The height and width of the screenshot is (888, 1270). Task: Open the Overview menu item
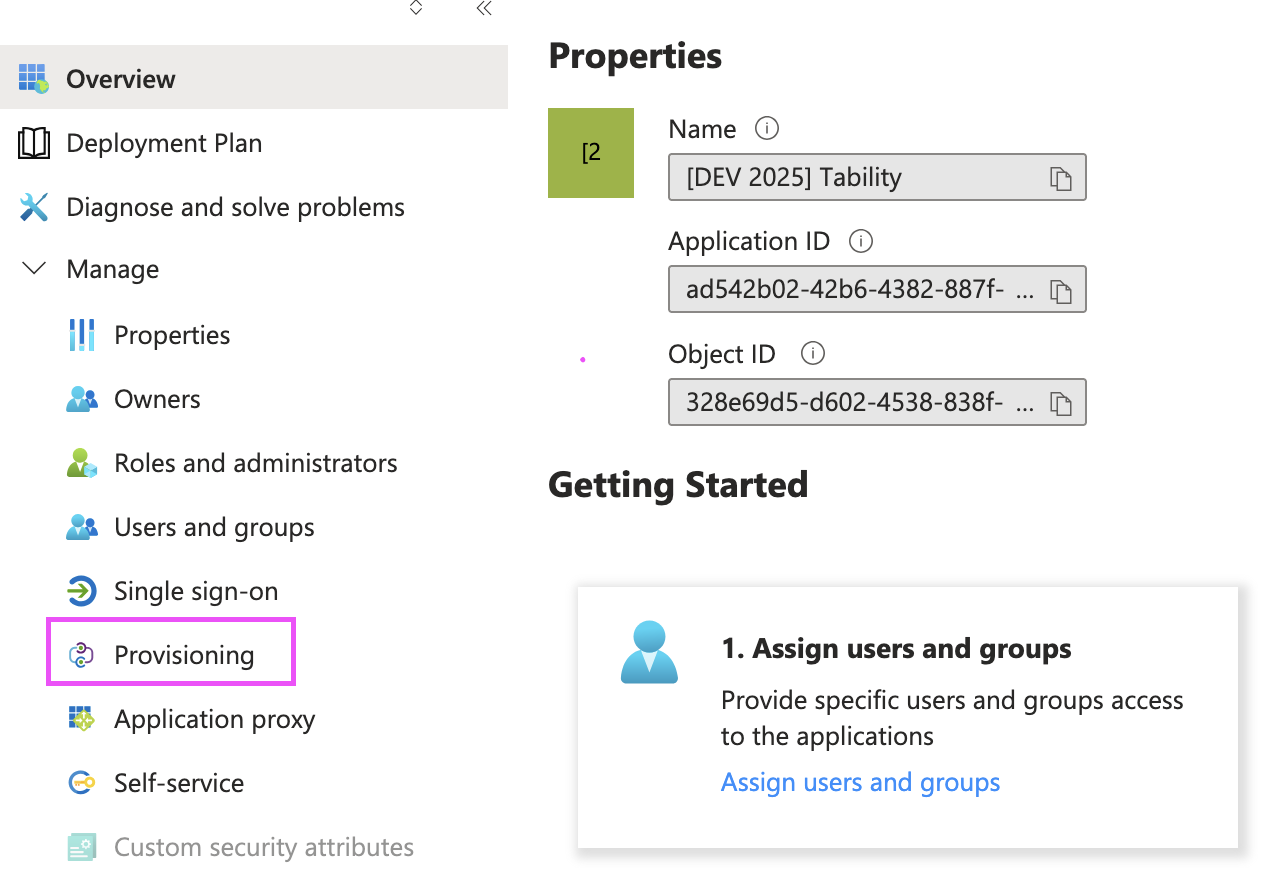pos(120,79)
